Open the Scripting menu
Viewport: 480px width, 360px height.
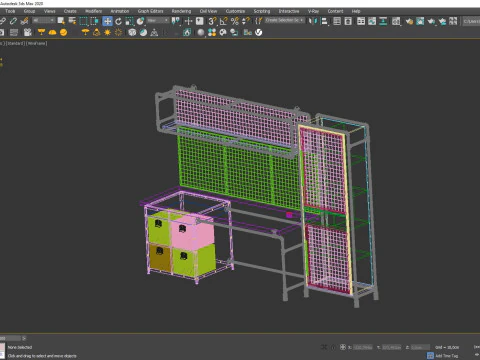pyautogui.click(x=262, y=11)
